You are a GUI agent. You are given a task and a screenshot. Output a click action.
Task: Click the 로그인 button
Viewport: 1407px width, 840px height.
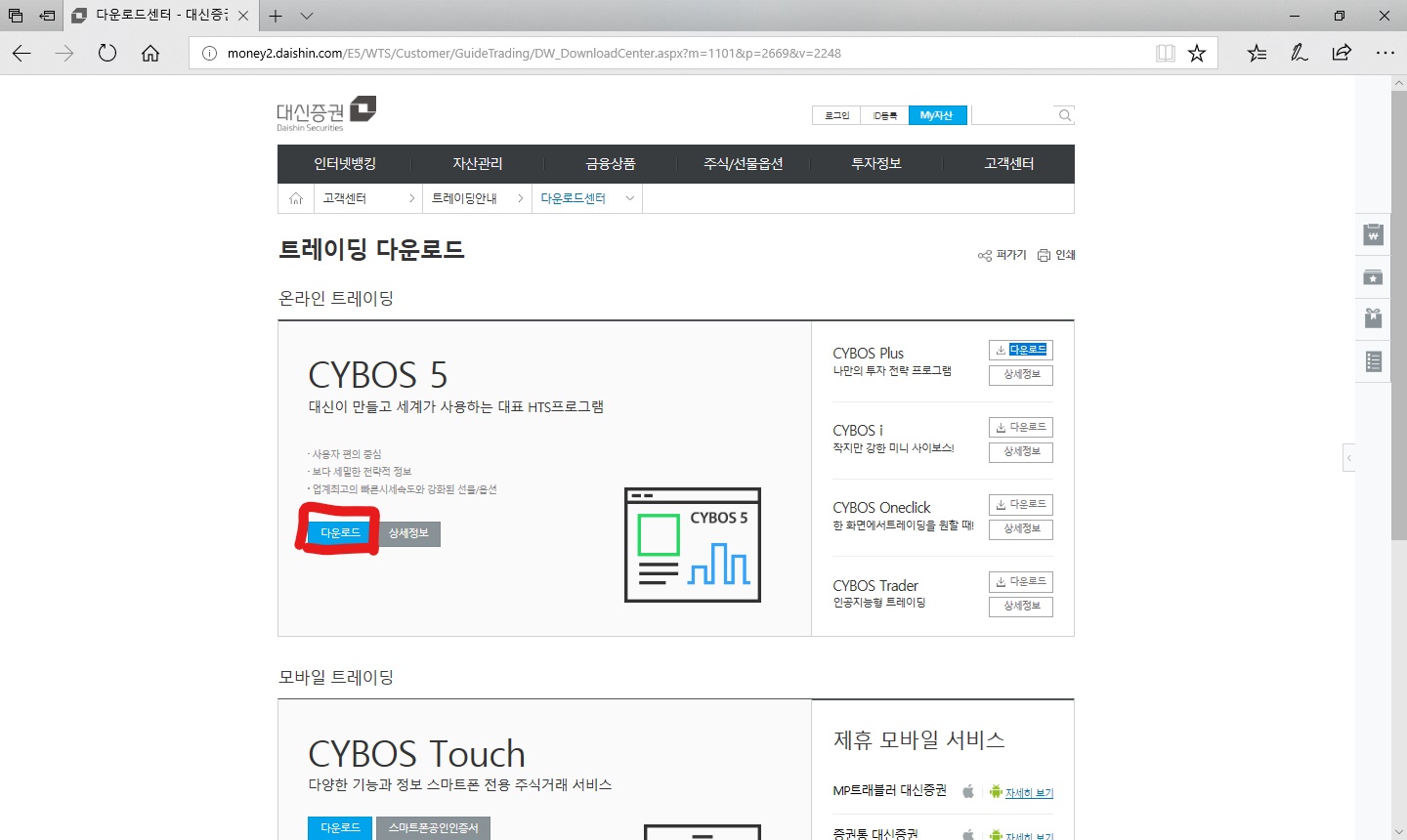(836, 115)
